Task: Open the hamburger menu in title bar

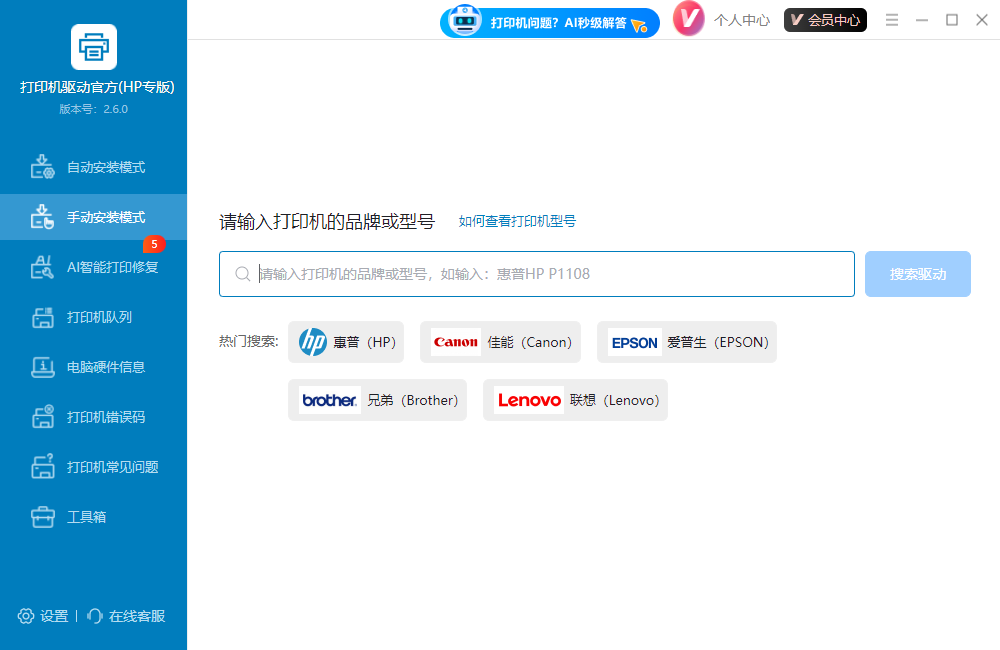Action: pos(892,20)
